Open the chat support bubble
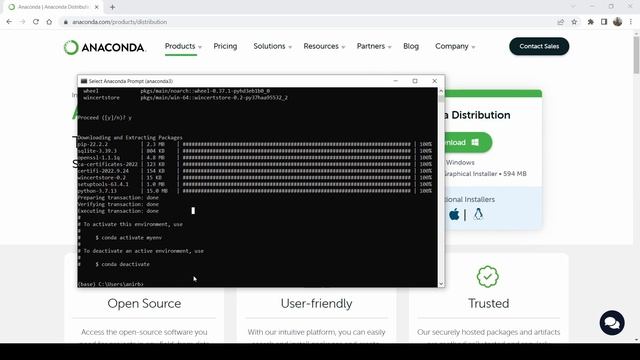Image resolution: width=640 pixels, height=360 pixels. (612, 323)
